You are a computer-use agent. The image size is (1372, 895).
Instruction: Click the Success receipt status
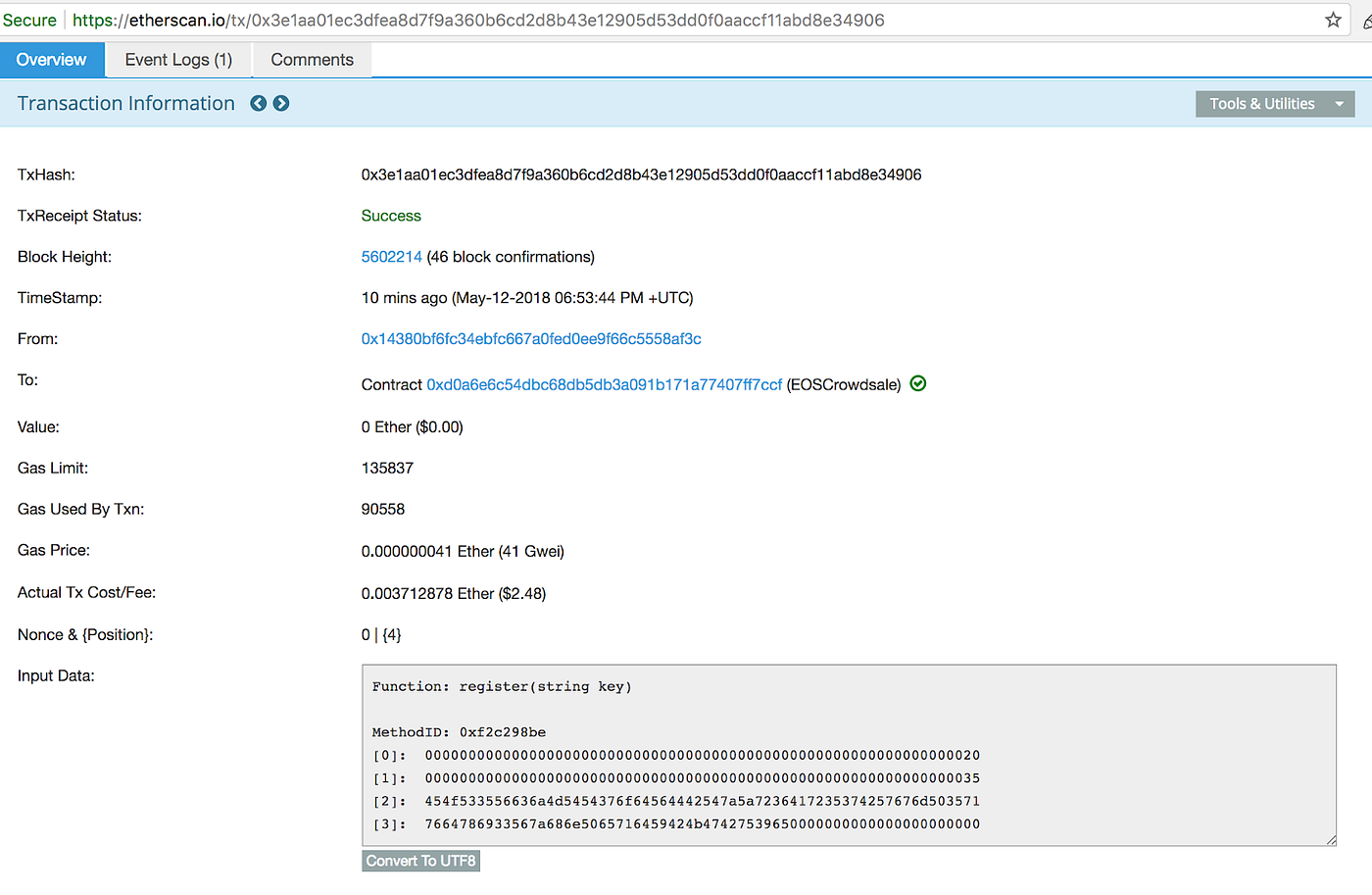[391, 216]
